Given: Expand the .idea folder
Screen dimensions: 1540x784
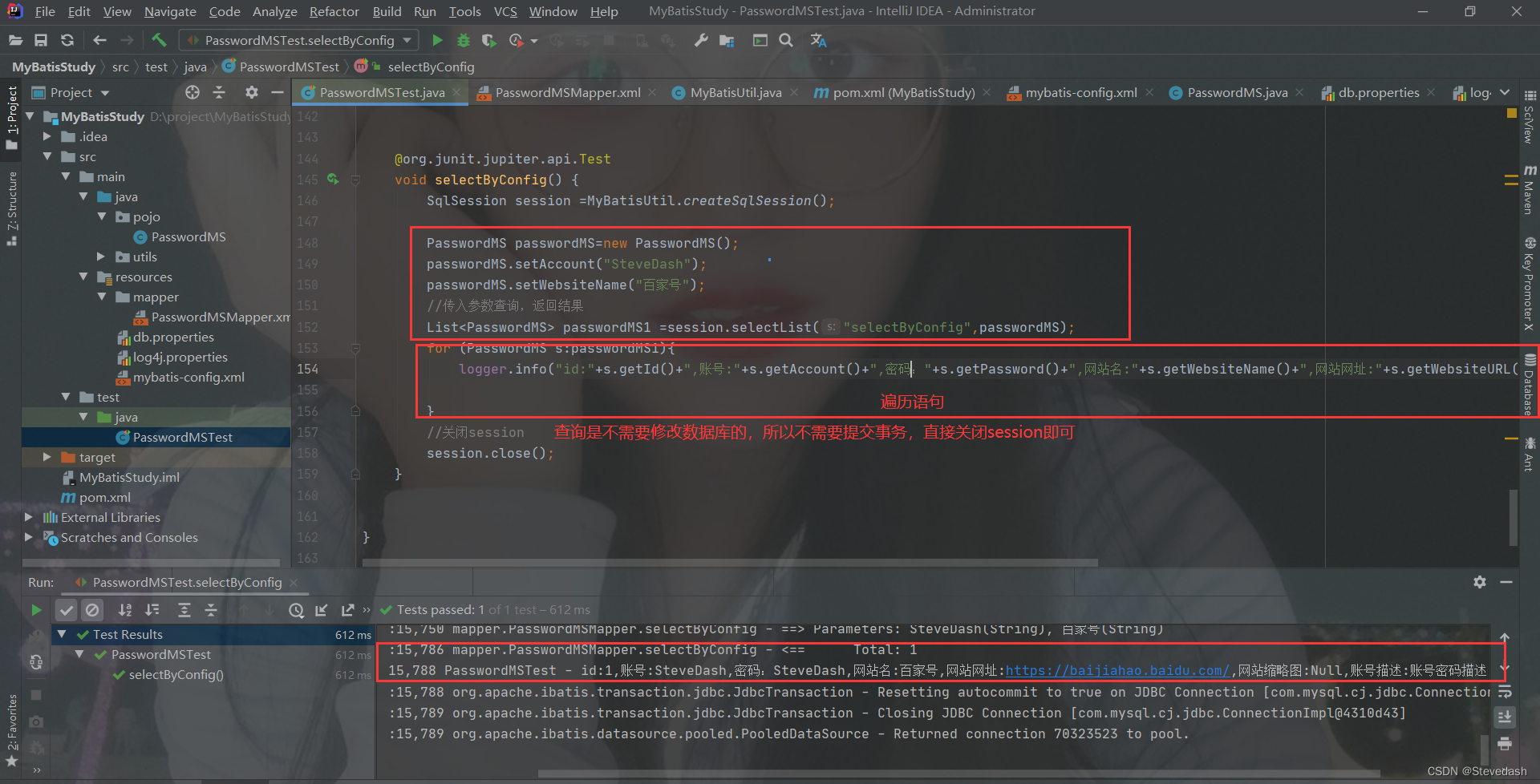Looking at the screenshot, I should [47, 137].
